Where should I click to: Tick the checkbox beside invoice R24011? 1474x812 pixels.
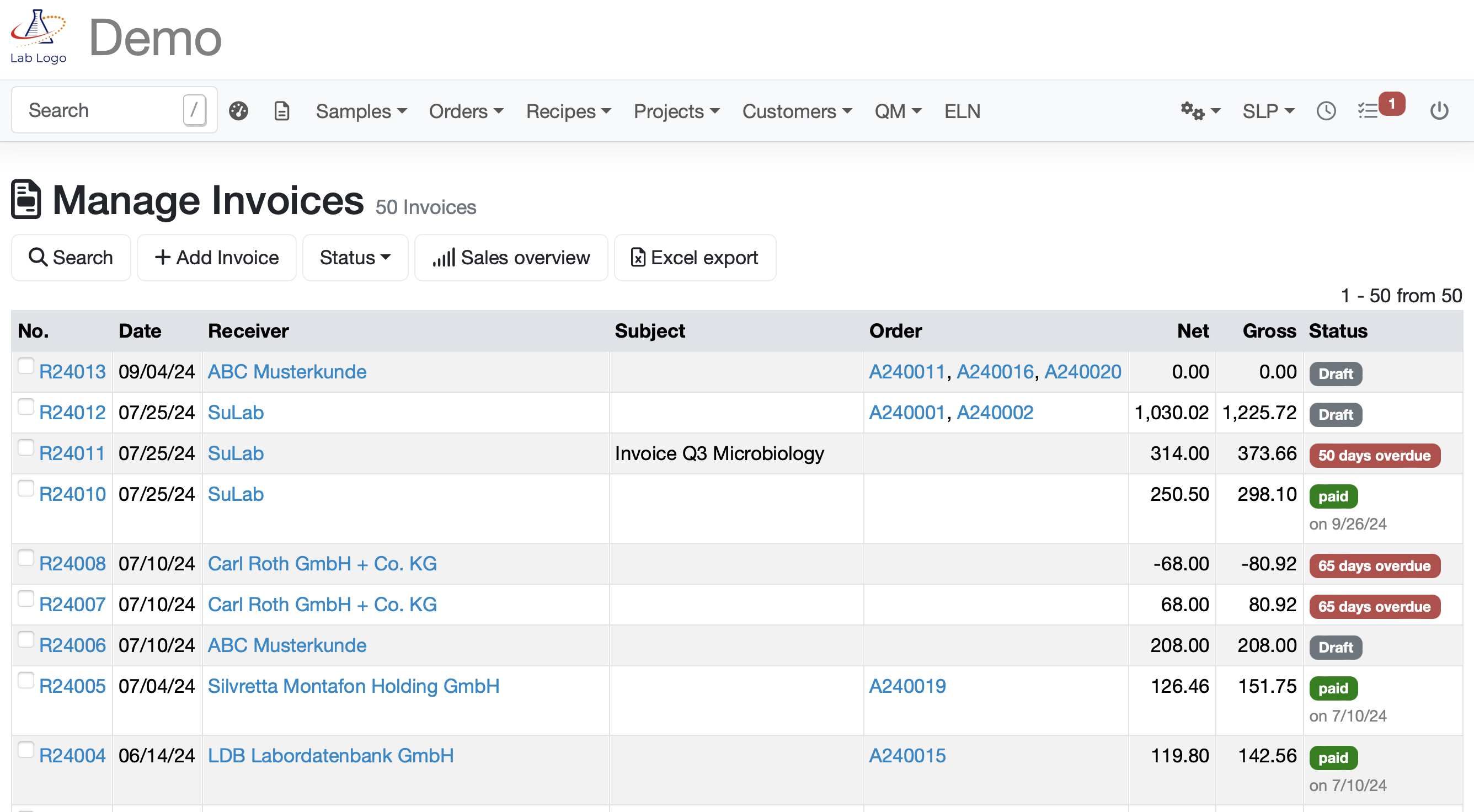pos(26,447)
